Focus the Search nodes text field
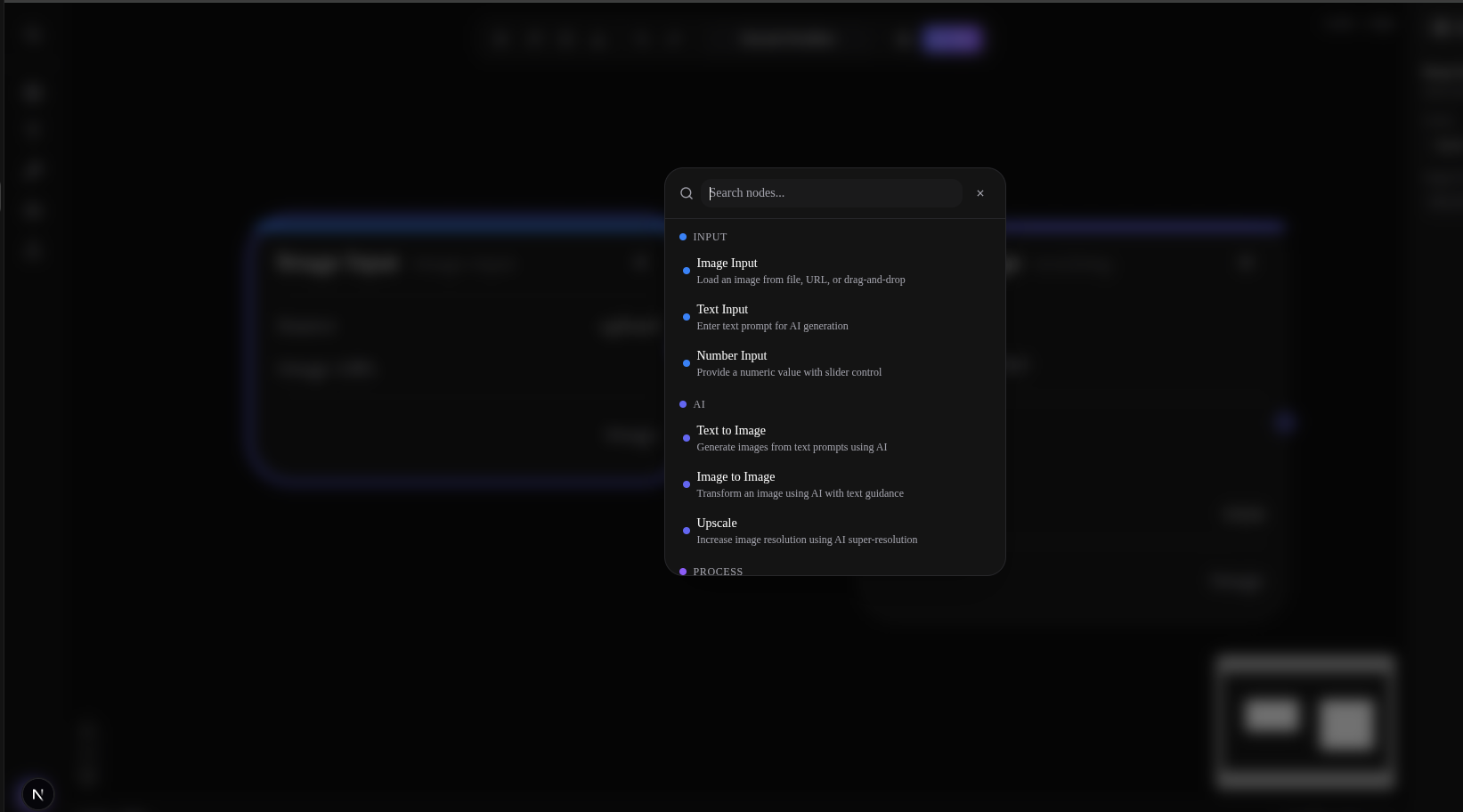The height and width of the screenshot is (812, 1463). [x=833, y=193]
